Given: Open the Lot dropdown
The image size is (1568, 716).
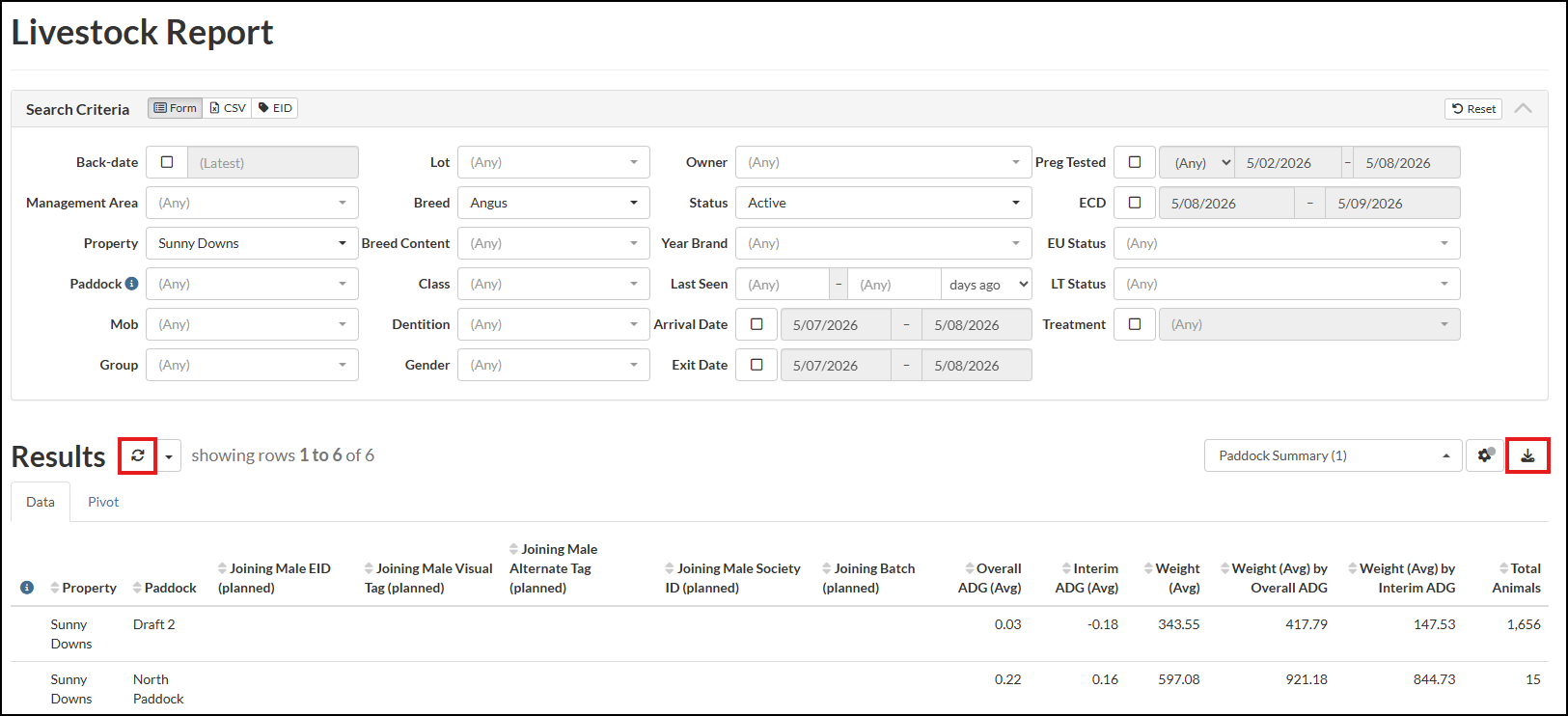Looking at the screenshot, I should tap(554, 162).
